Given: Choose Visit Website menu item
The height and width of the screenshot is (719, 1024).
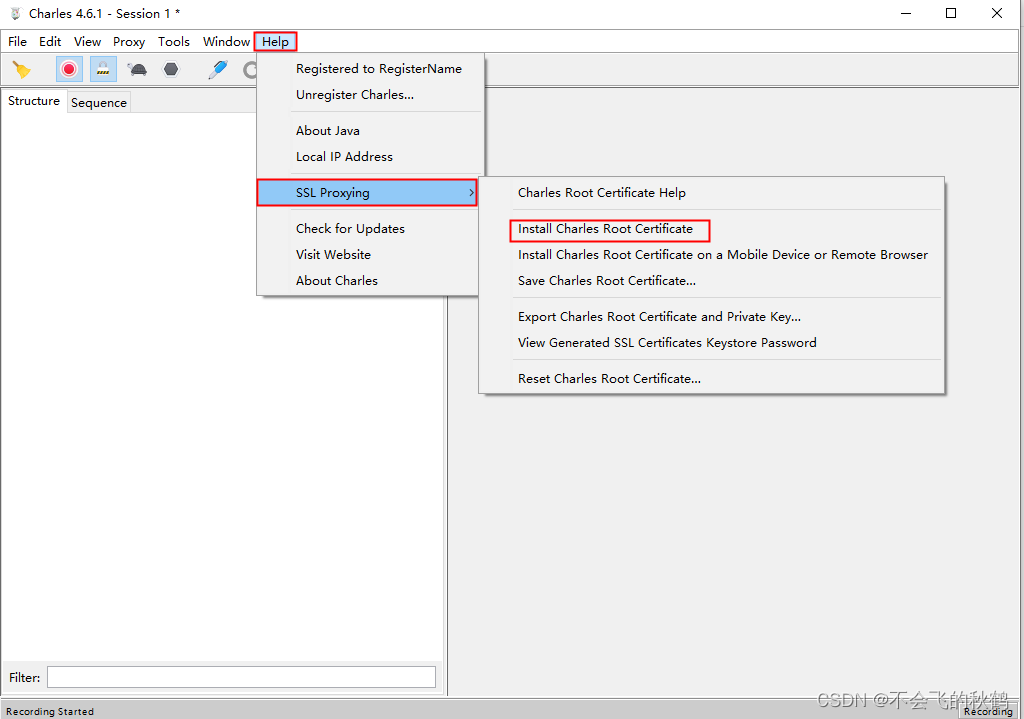Looking at the screenshot, I should tap(368, 255).
